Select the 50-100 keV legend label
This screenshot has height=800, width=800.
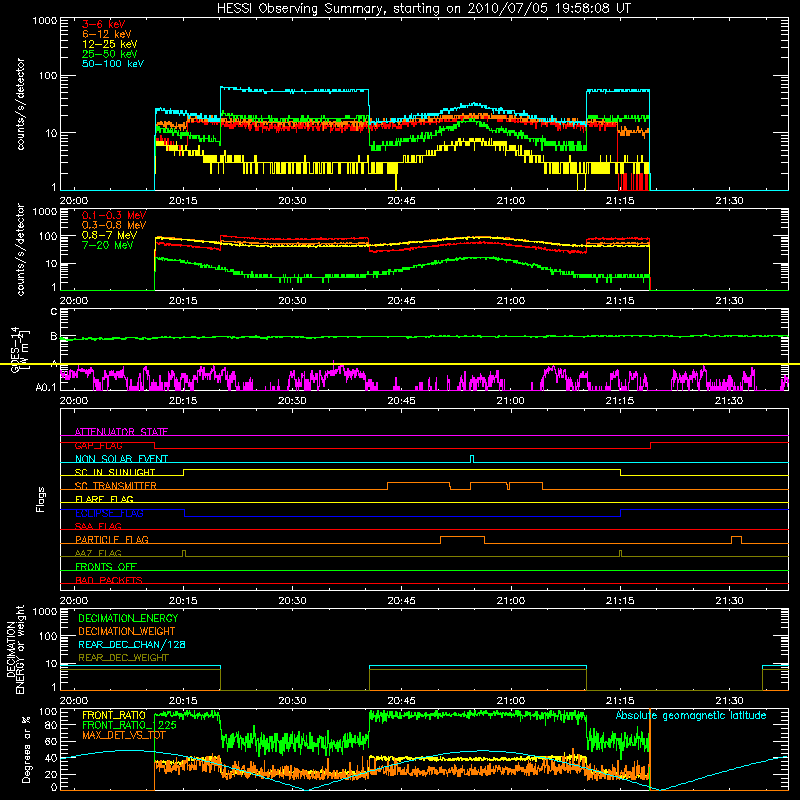pos(113,64)
